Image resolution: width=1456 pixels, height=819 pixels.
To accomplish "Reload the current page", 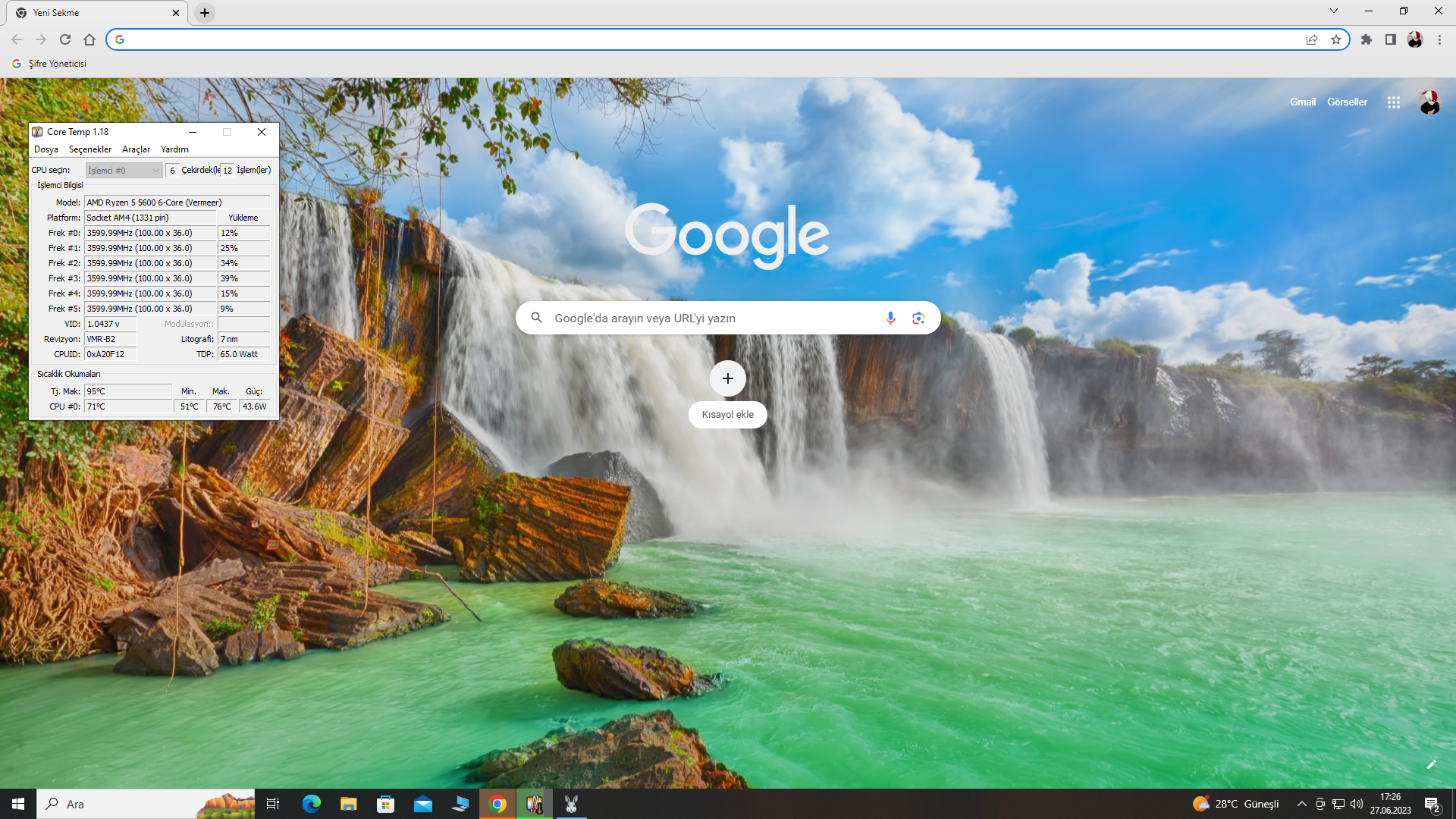I will tap(65, 39).
